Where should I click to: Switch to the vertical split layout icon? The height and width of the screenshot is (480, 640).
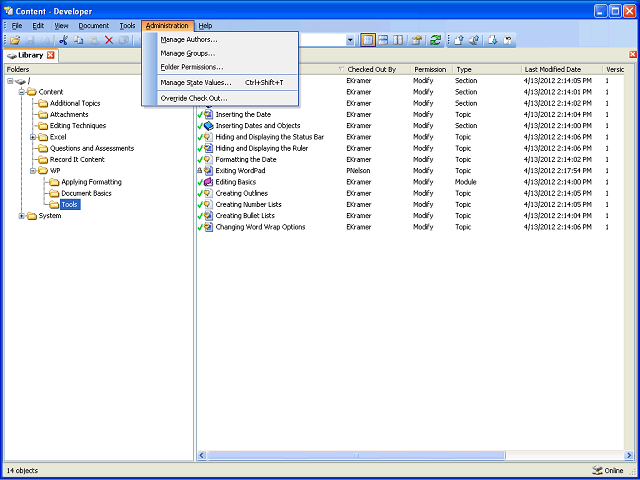point(398,40)
